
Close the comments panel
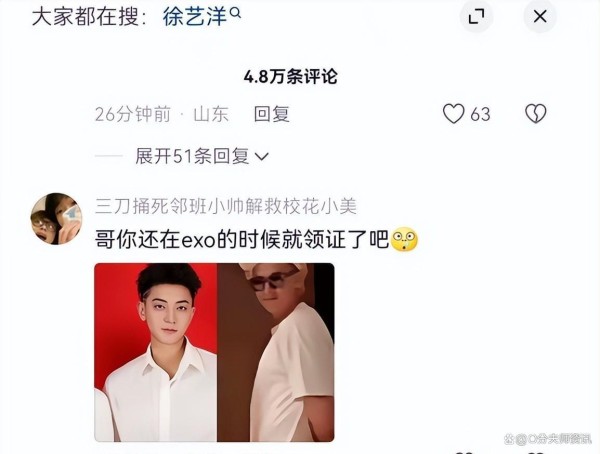(x=540, y=16)
